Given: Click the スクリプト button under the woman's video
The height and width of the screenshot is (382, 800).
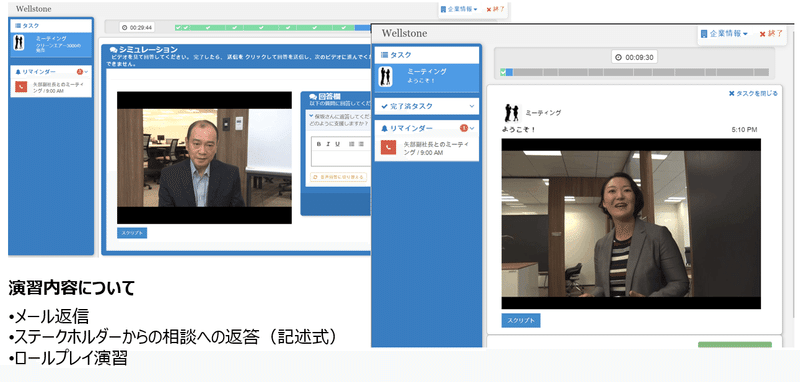Looking at the screenshot, I should (520, 320).
